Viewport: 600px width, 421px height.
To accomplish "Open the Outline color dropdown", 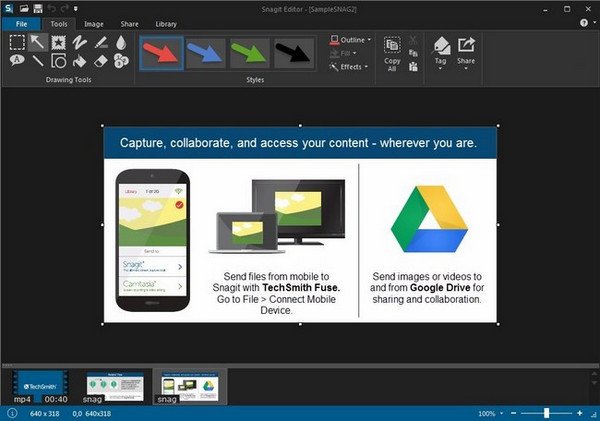I will (350, 40).
